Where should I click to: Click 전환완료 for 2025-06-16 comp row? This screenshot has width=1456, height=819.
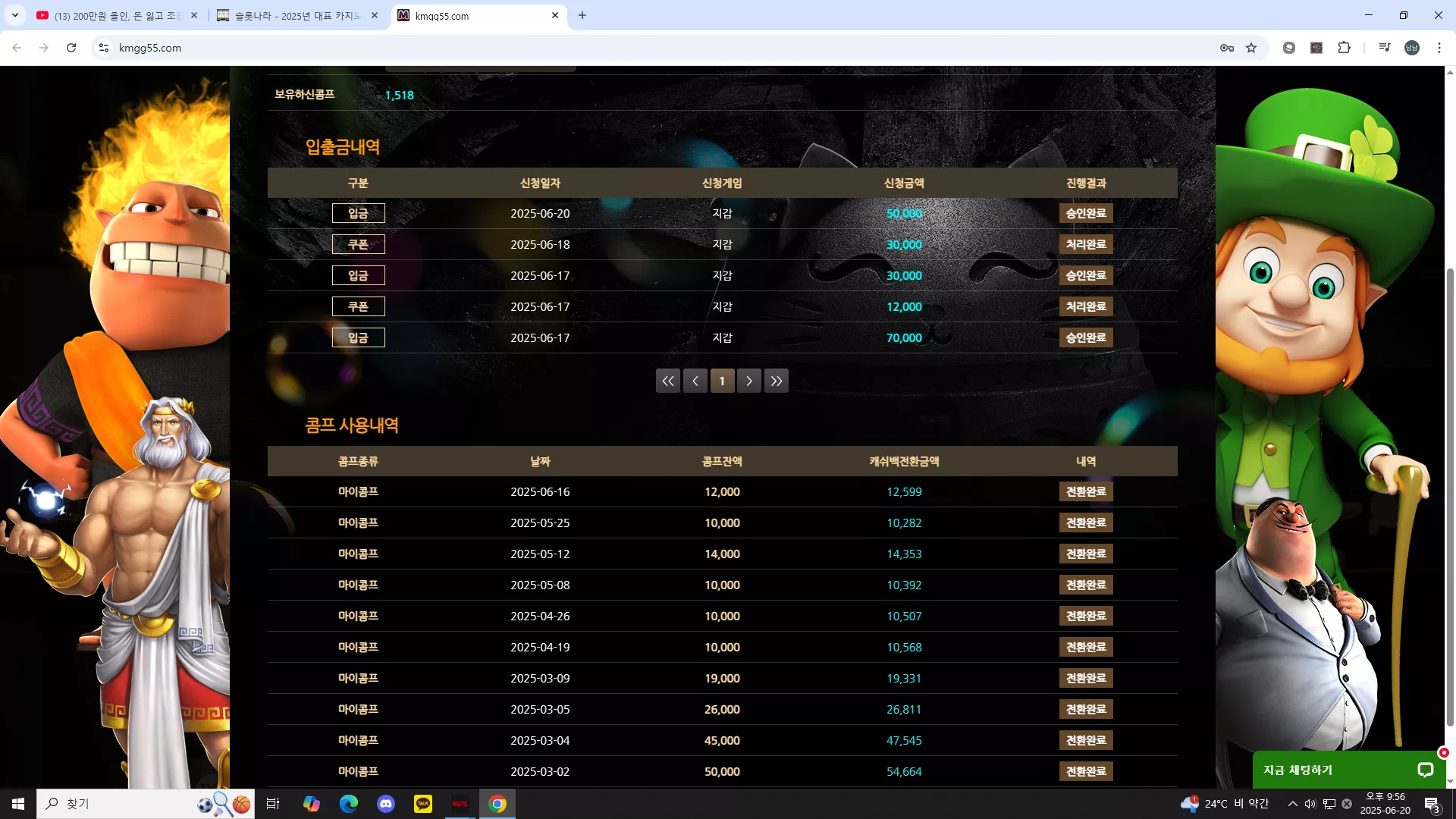click(1086, 491)
